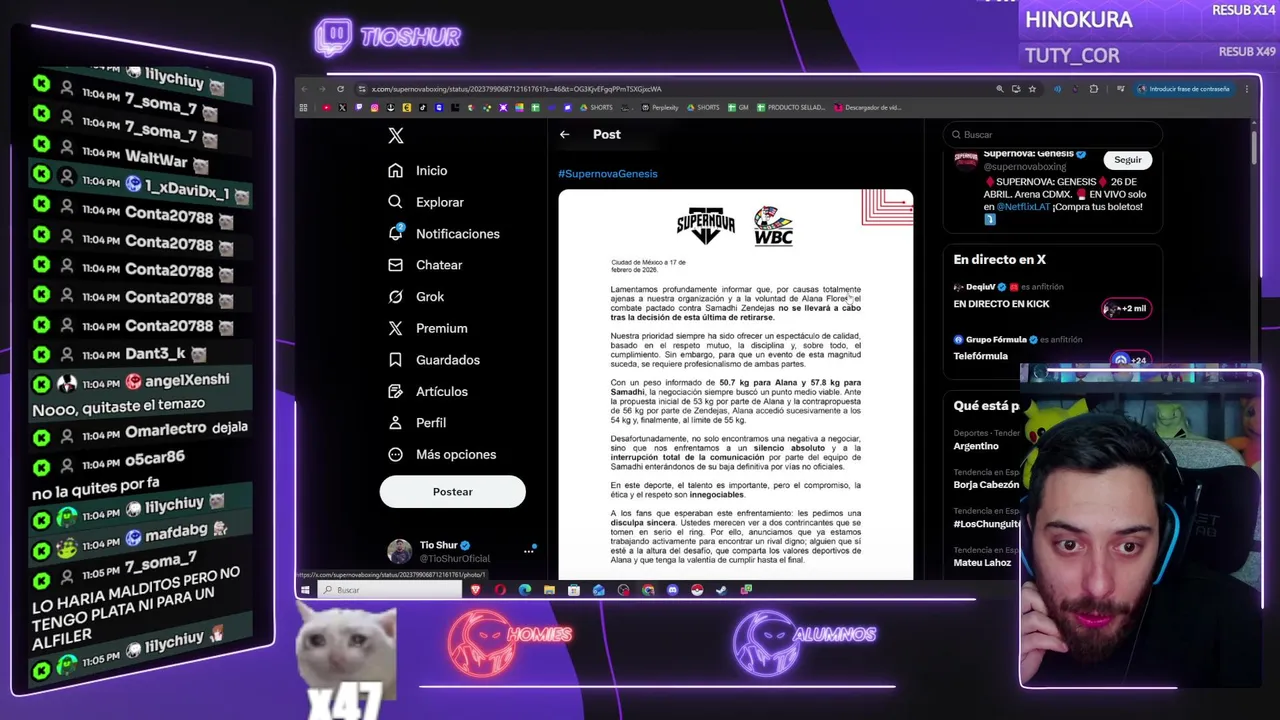Click the Guardados bookmark icon

[x=396, y=360]
